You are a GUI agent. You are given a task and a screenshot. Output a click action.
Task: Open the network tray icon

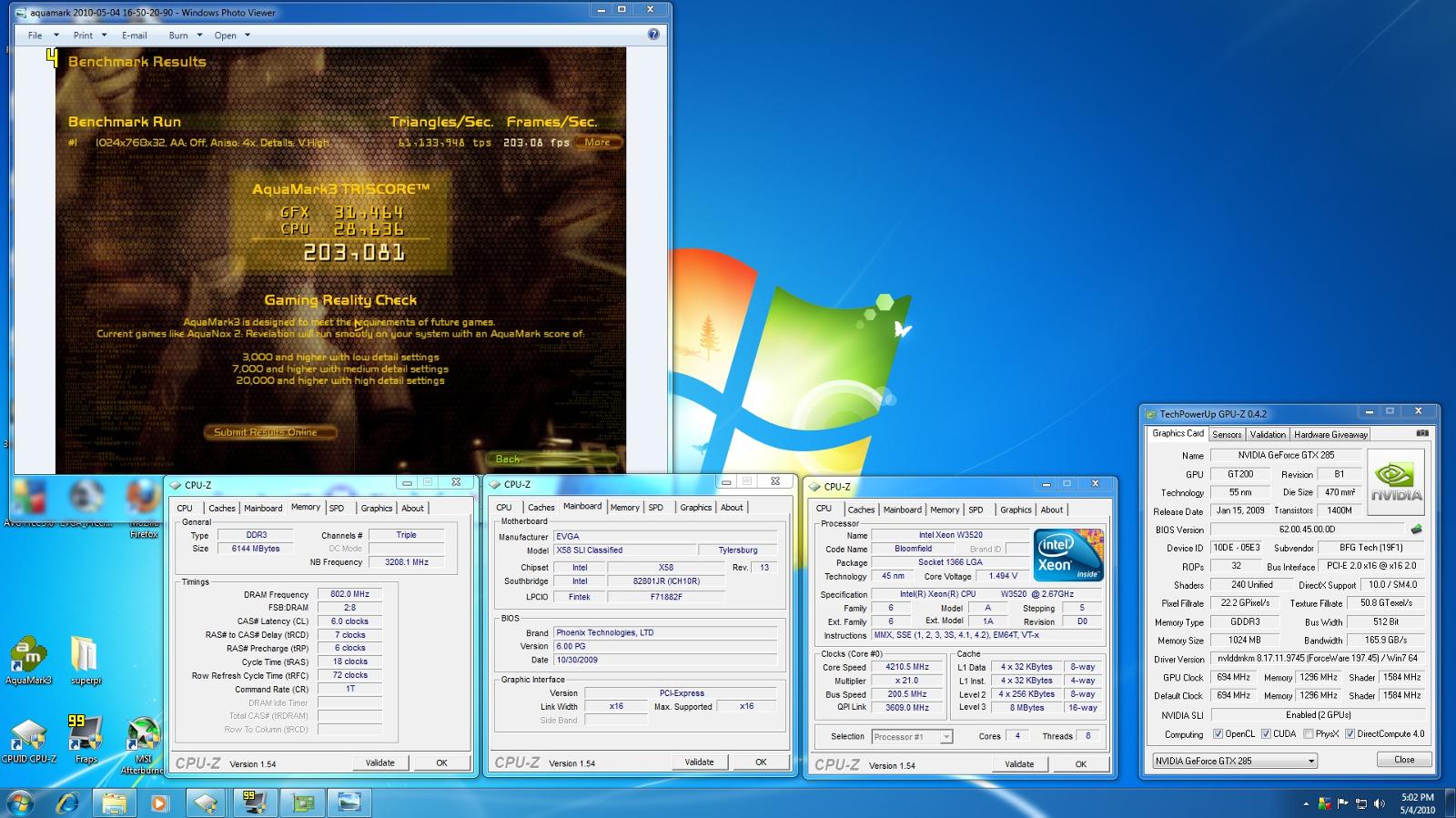tap(1361, 803)
